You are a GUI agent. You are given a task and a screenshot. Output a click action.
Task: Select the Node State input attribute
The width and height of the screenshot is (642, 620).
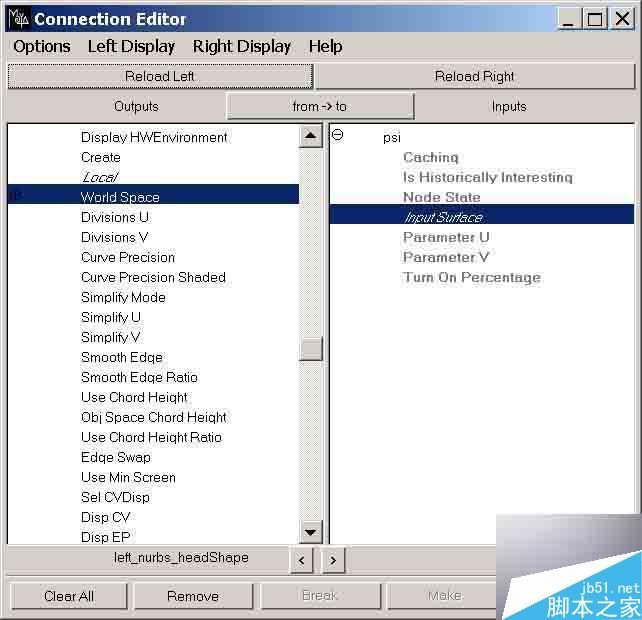pos(442,197)
